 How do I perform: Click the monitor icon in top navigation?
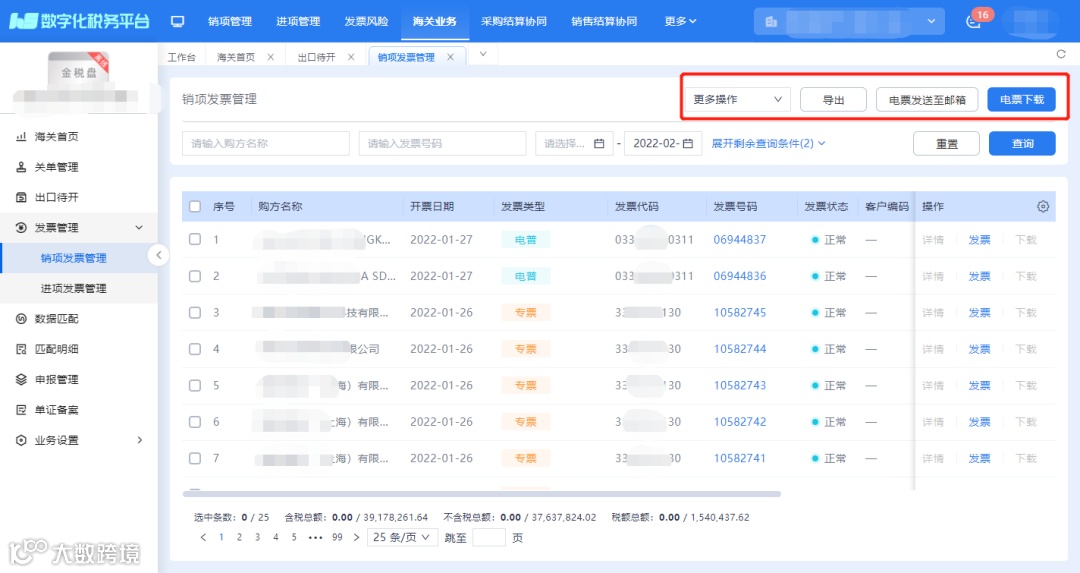(x=177, y=21)
